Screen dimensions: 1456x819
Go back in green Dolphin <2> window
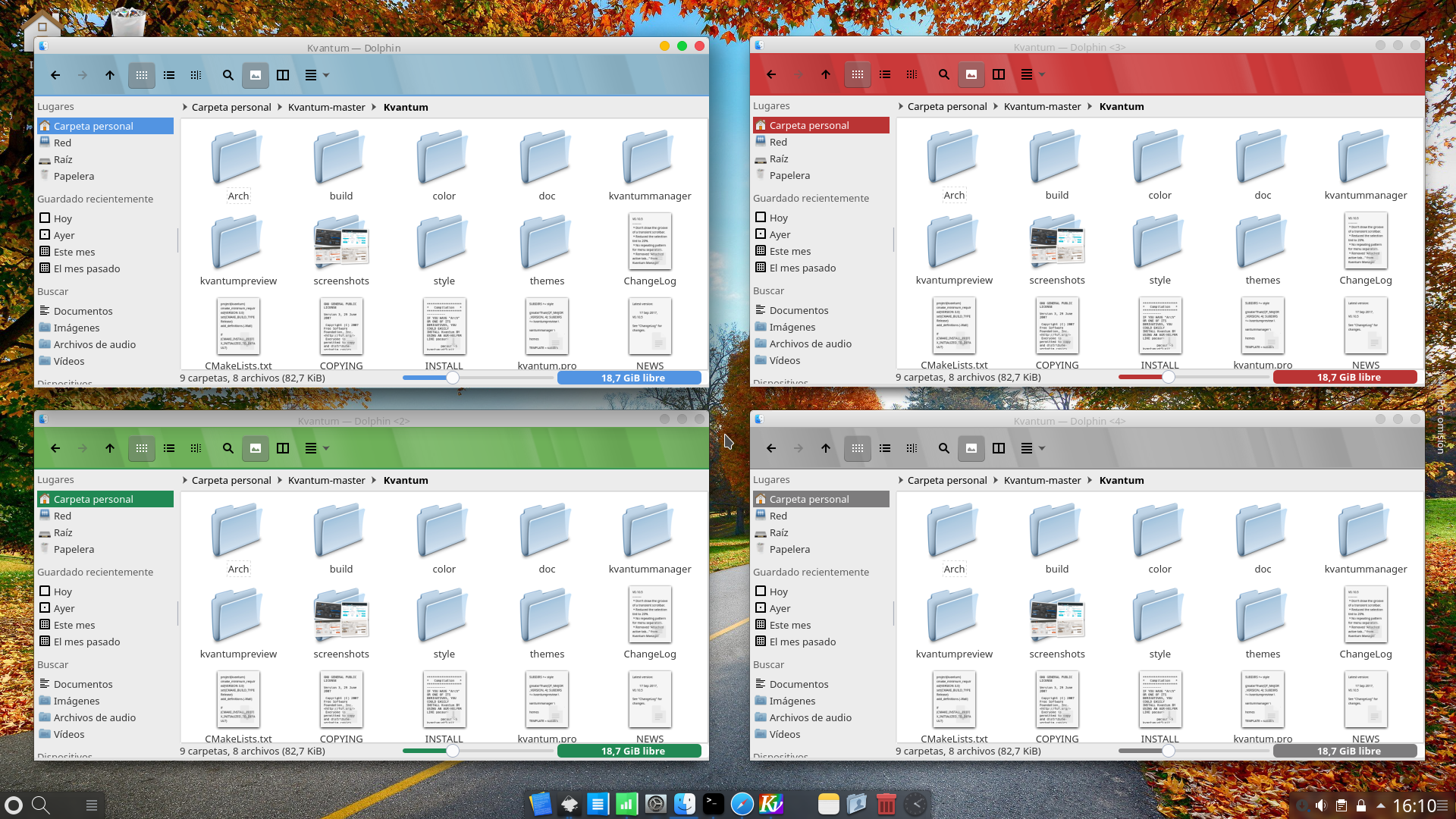coord(55,448)
